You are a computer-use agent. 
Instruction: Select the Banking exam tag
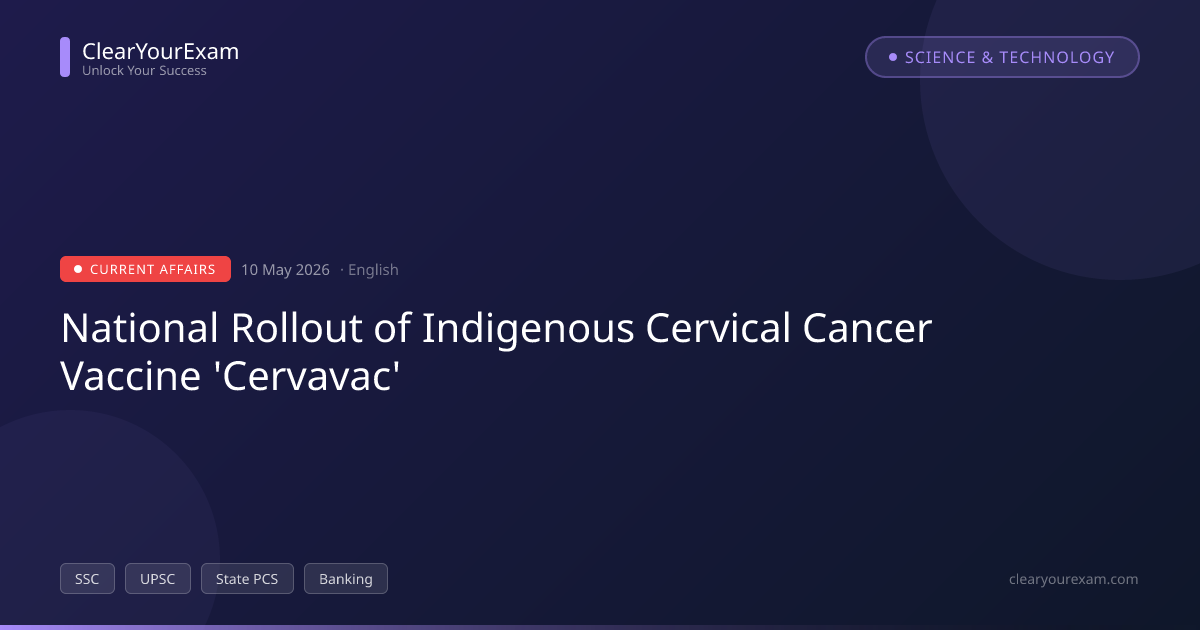[346, 579]
